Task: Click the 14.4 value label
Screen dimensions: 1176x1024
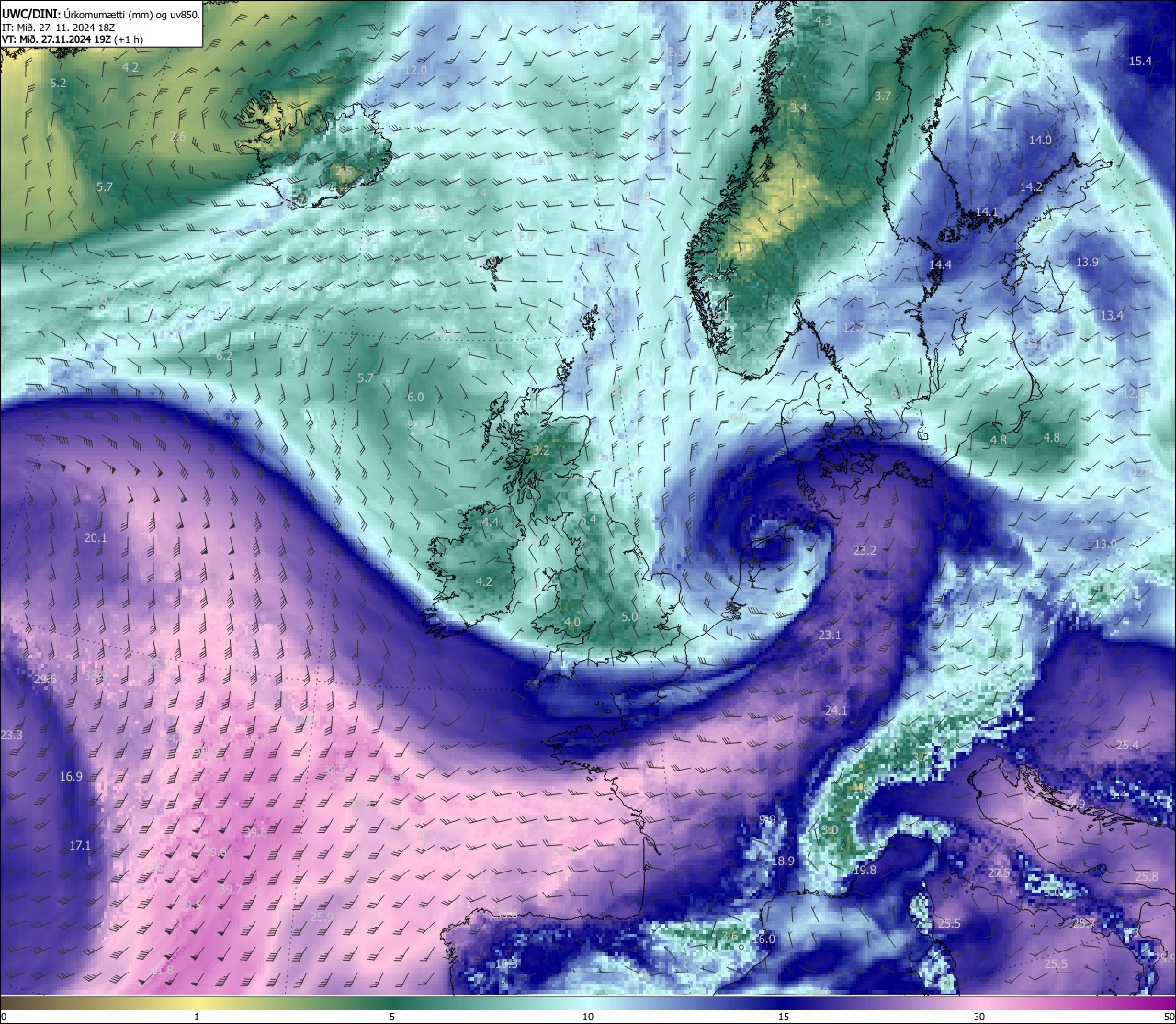Action: point(940,265)
